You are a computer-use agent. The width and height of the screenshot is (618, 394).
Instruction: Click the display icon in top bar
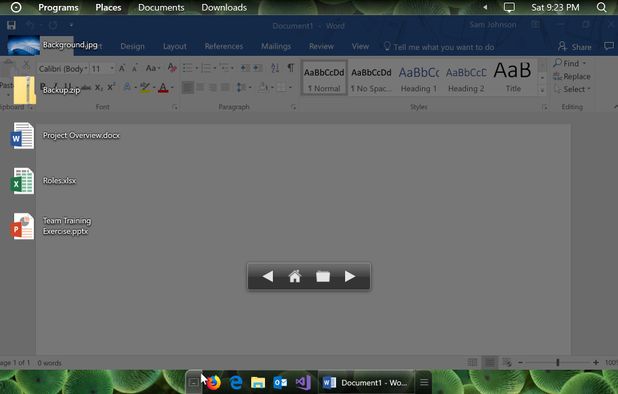[509, 7]
